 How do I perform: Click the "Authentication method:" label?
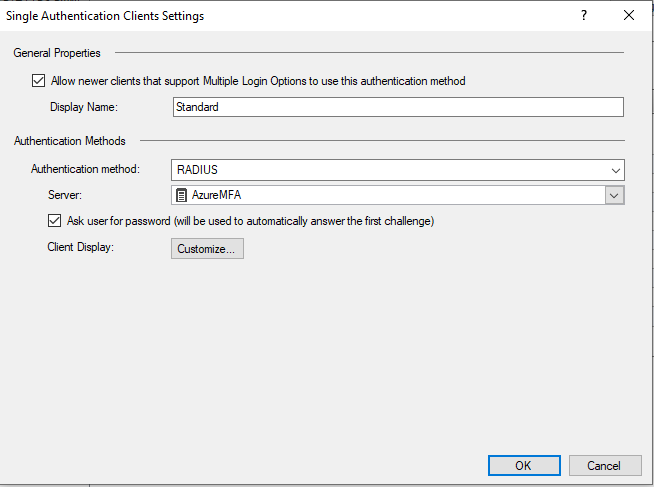[85, 169]
